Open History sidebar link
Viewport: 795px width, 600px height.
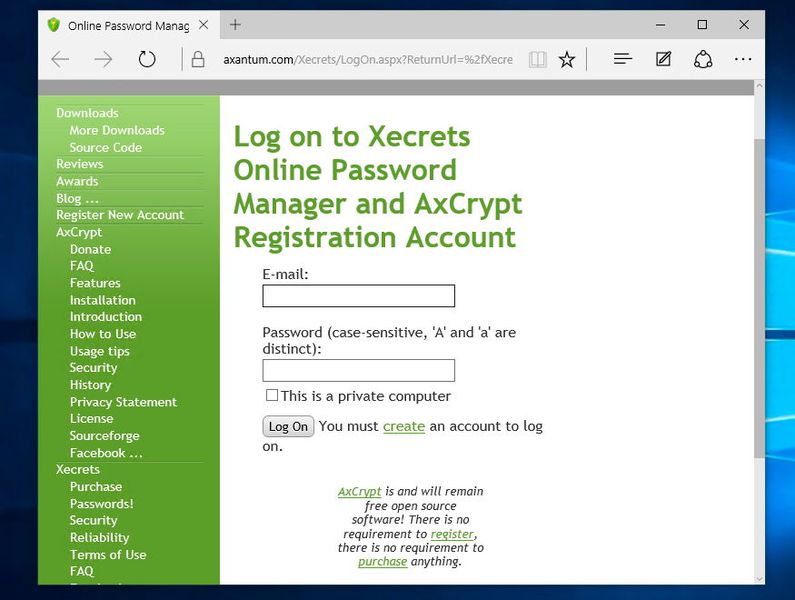[90, 385]
